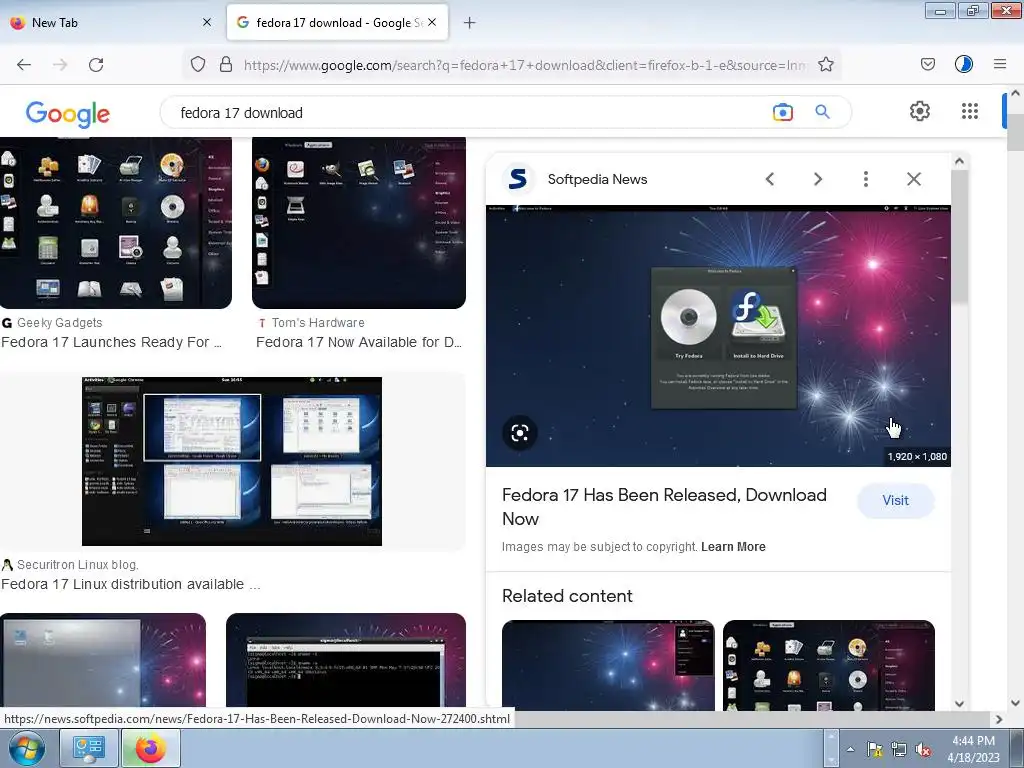Open the tracking protection shield icon

[198, 64]
